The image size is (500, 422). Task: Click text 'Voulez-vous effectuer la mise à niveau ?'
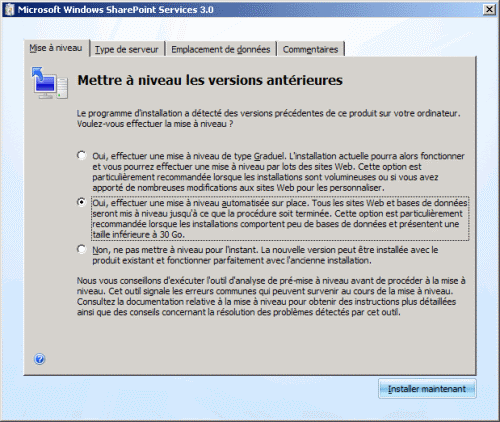coord(155,124)
